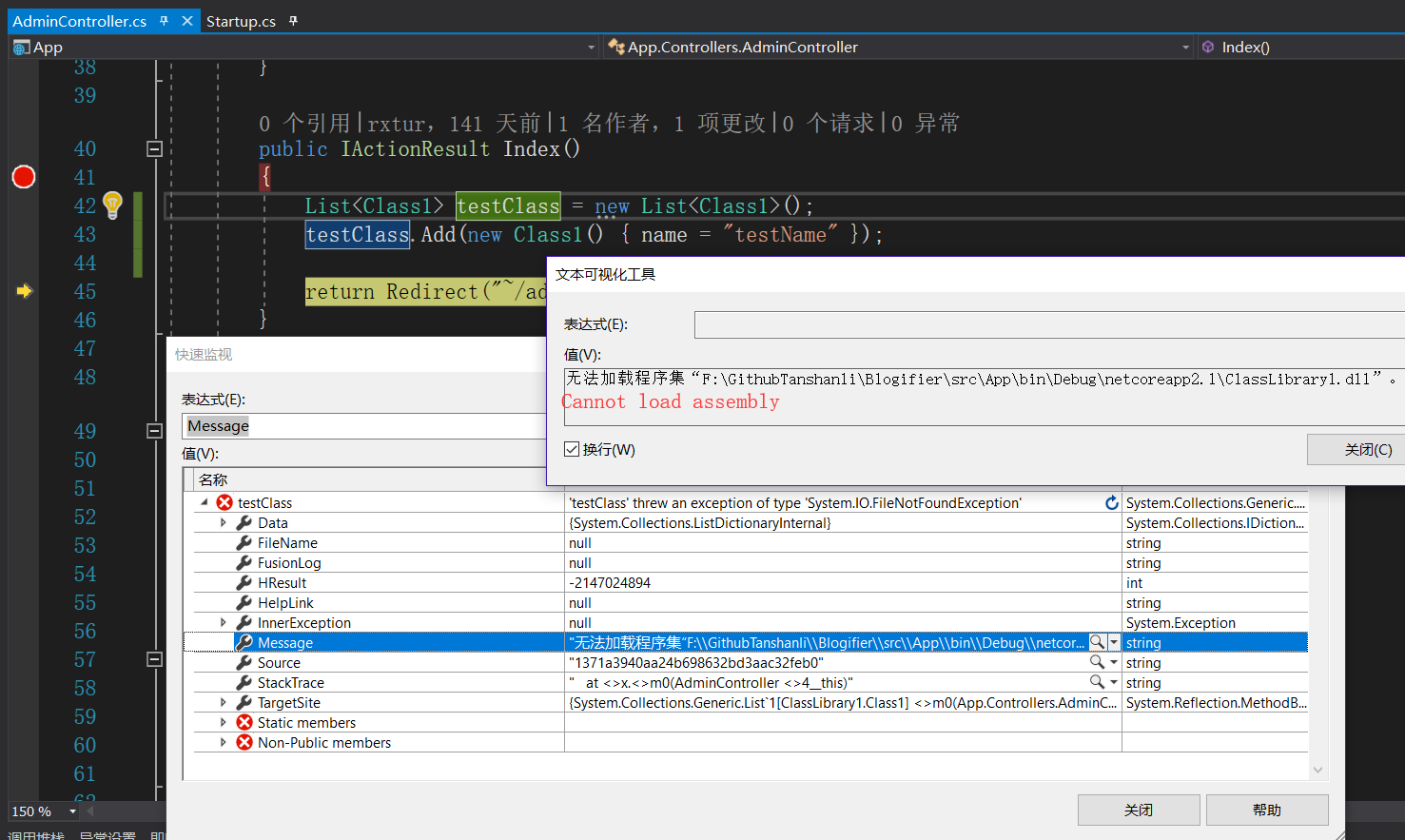The image size is (1405, 840).
Task: Close the QuickWatch dialog with 关闭
Action: click(x=1139, y=810)
